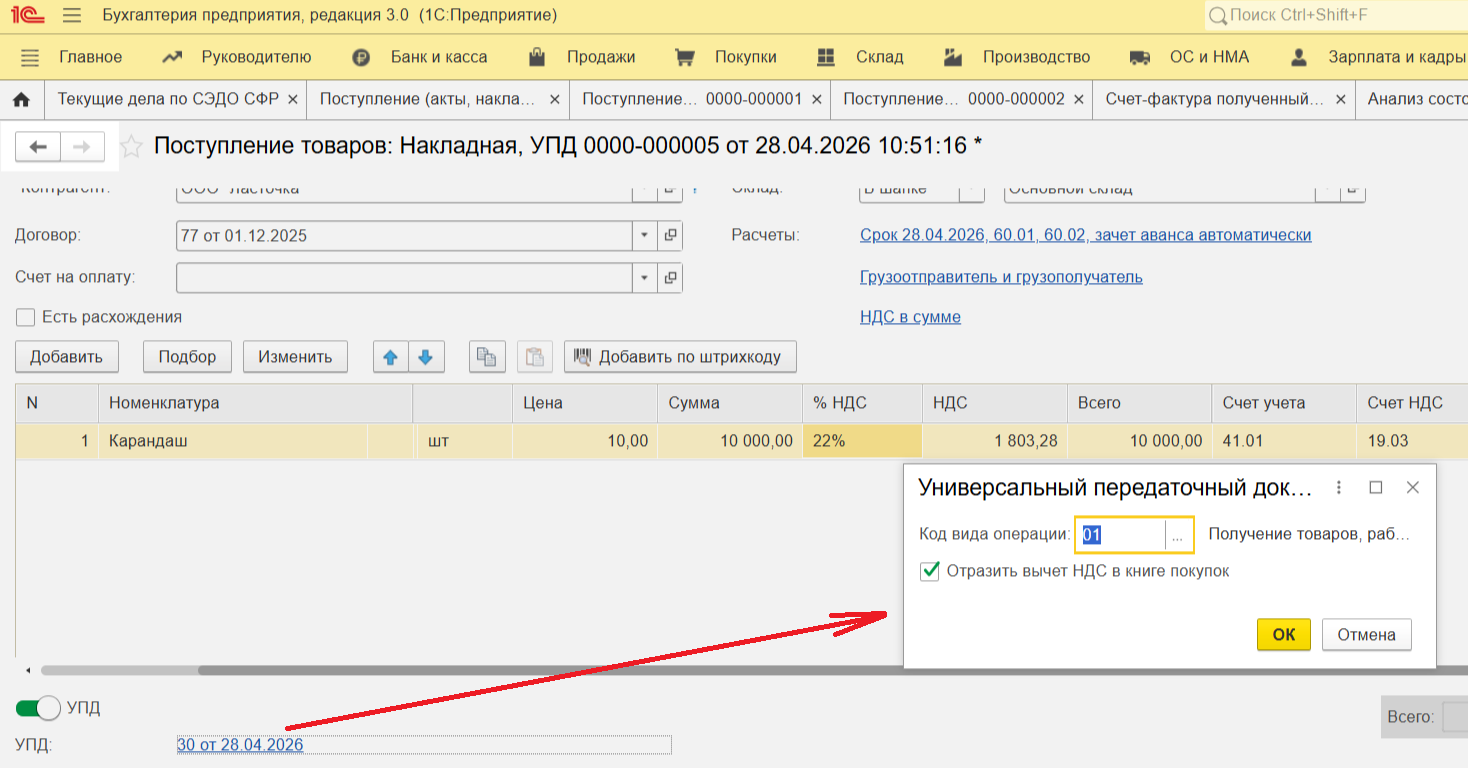Confirm the dialog with the yellow ОК button

1284,635
